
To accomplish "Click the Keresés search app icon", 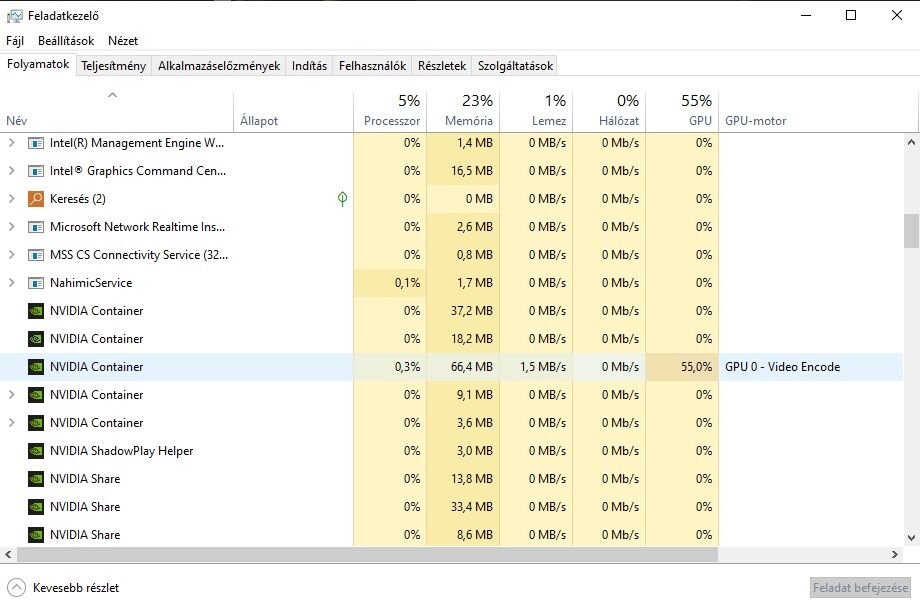I will (36, 199).
